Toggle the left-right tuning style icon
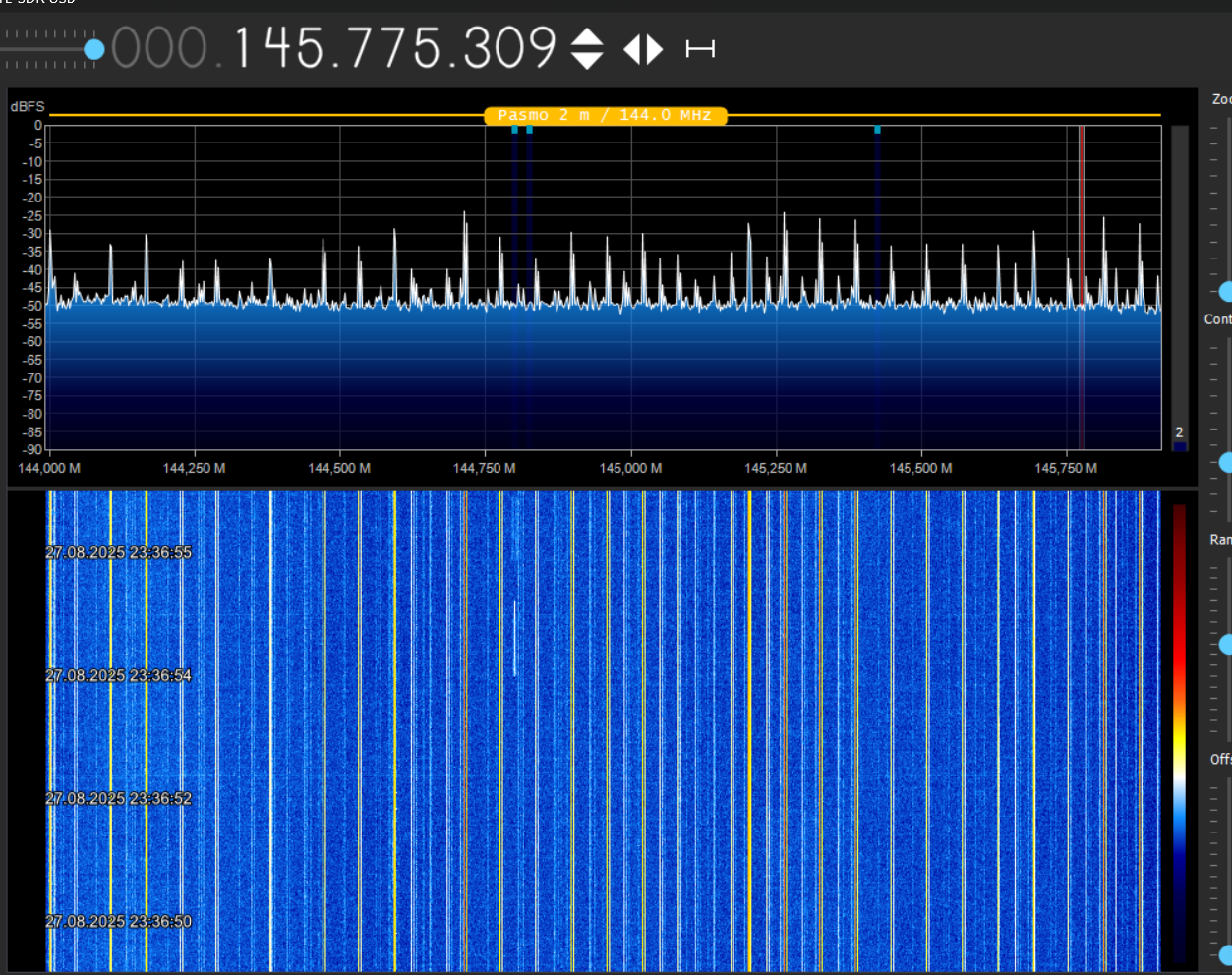 [644, 49]
